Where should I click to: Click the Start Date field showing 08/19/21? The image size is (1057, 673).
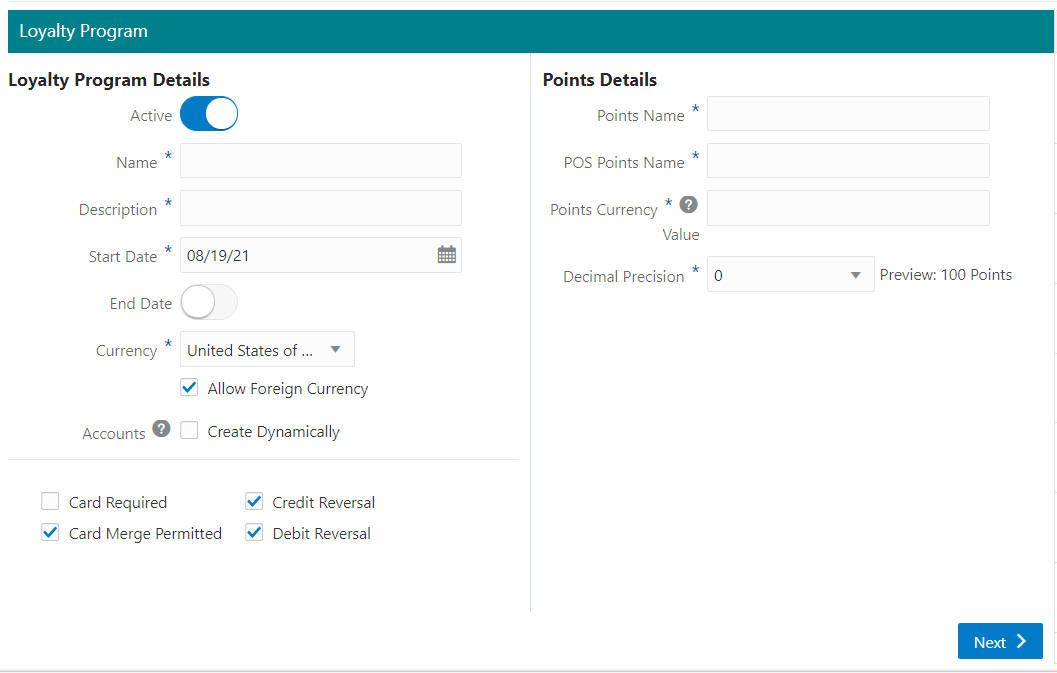(x=321, y=255)
